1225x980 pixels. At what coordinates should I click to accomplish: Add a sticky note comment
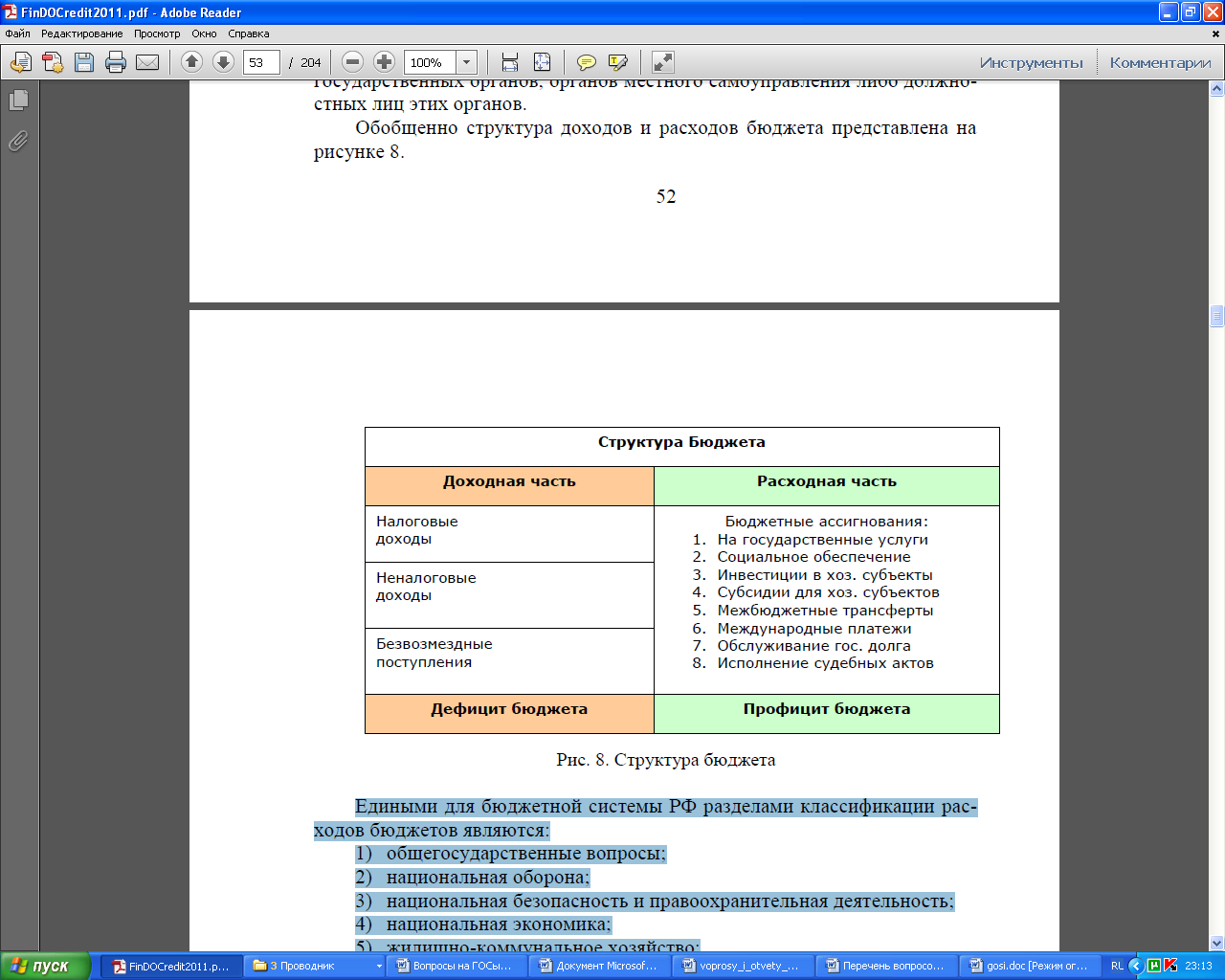pos(587,62)
